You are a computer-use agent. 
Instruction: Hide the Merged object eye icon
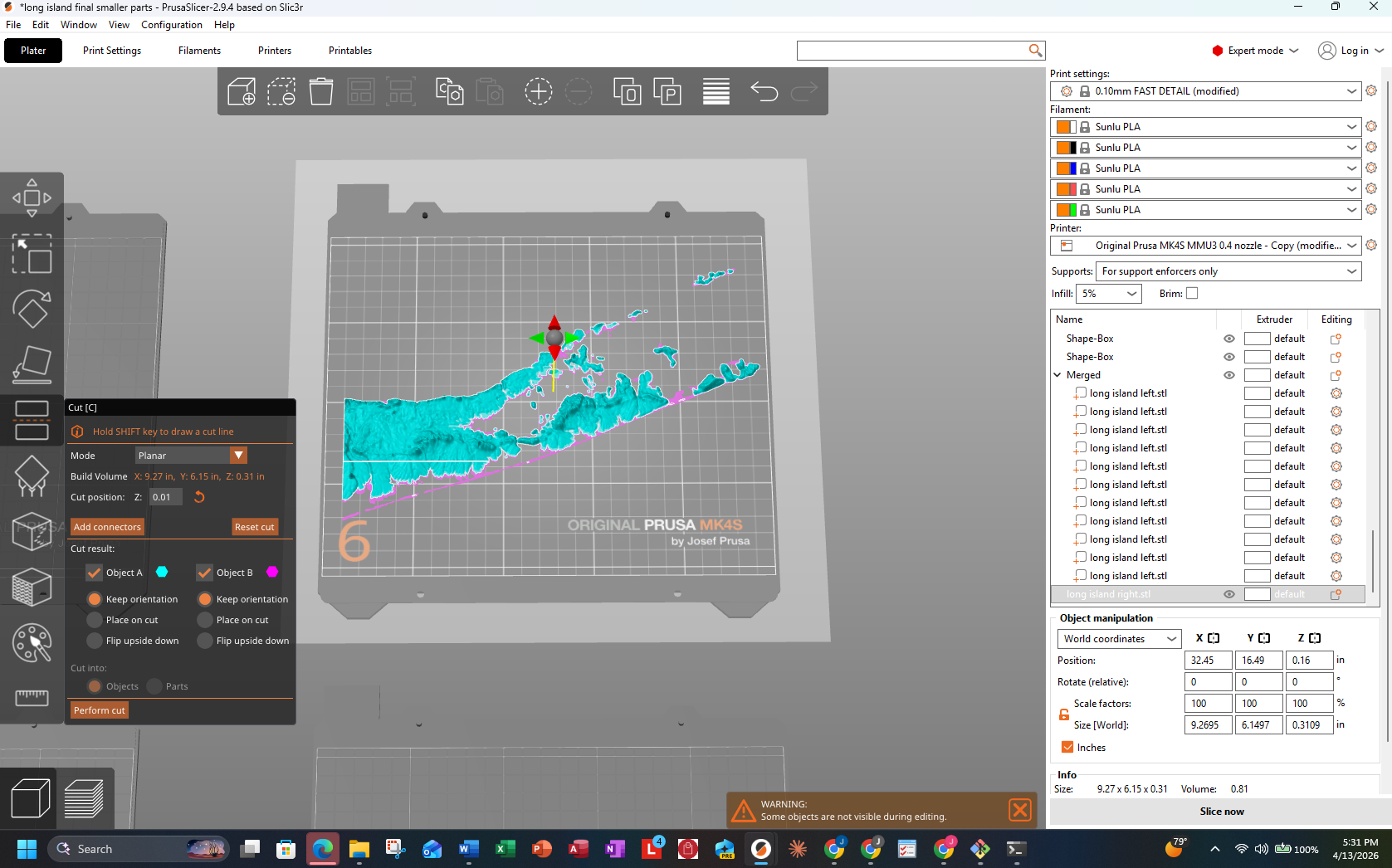click(1229, 375)
